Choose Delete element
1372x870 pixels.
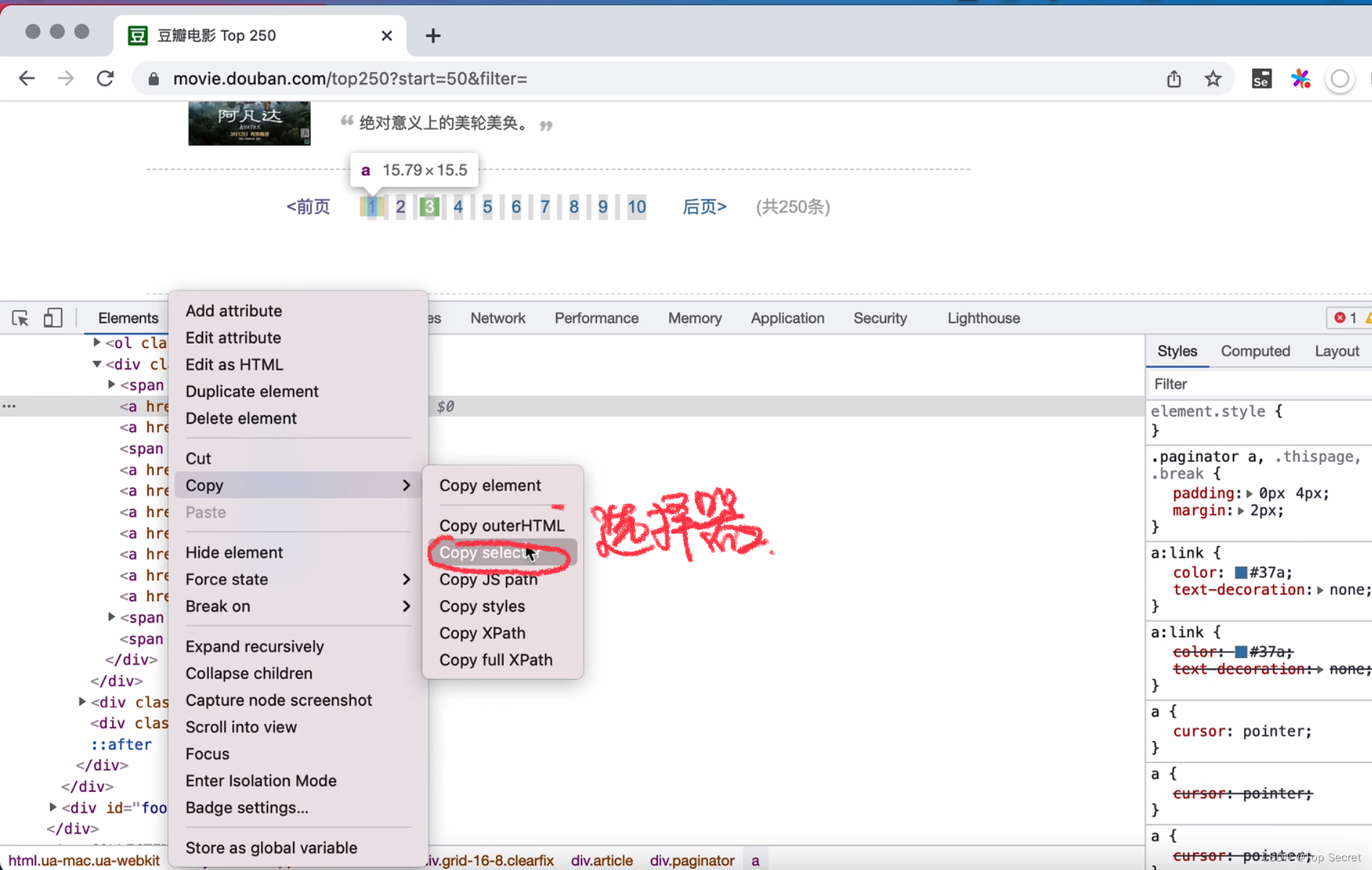241,418
